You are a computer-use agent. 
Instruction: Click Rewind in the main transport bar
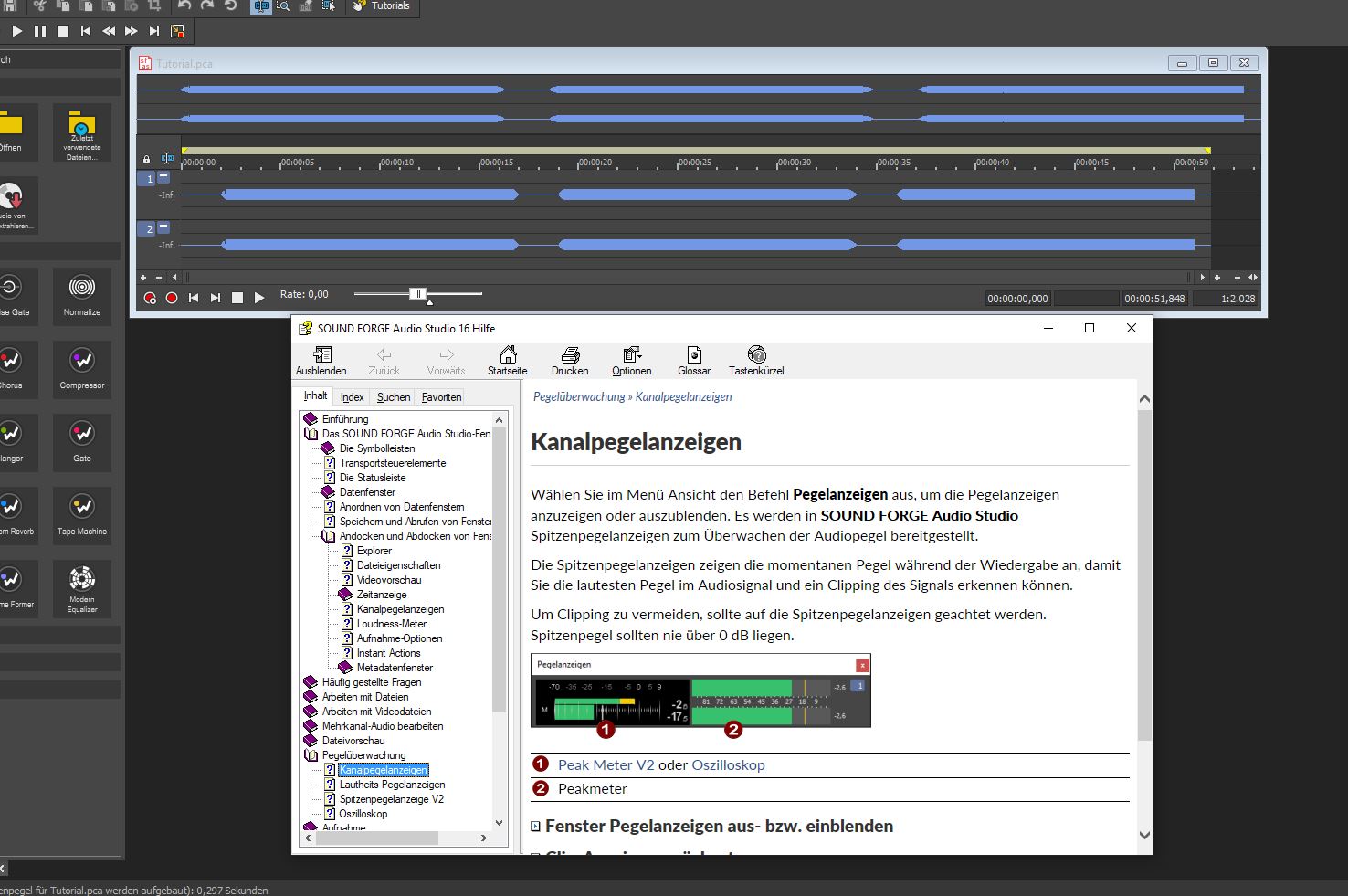point(109,31)
